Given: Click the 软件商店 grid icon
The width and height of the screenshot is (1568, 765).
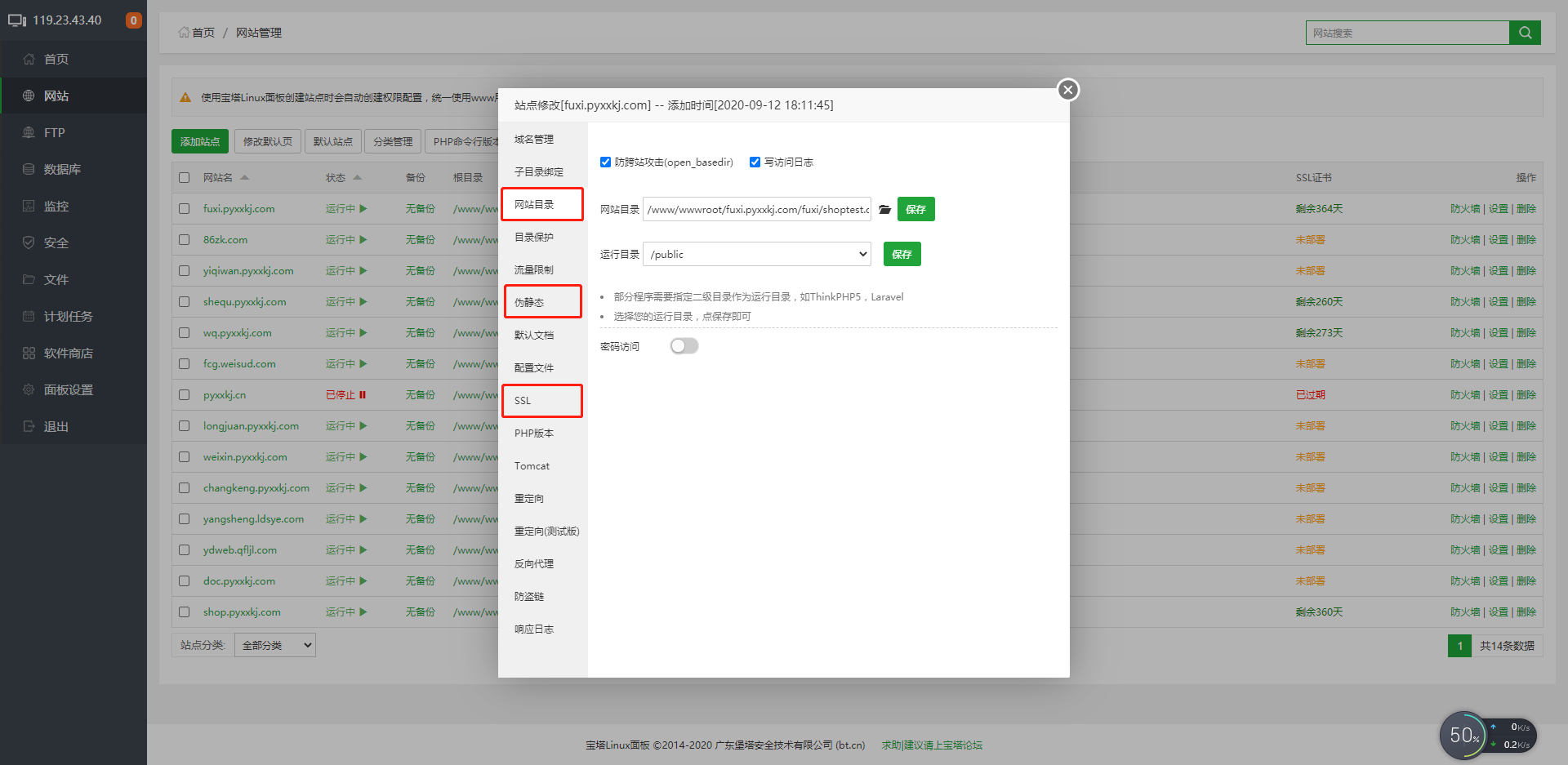Looking at the screenshot, I should tap(29, 353).
